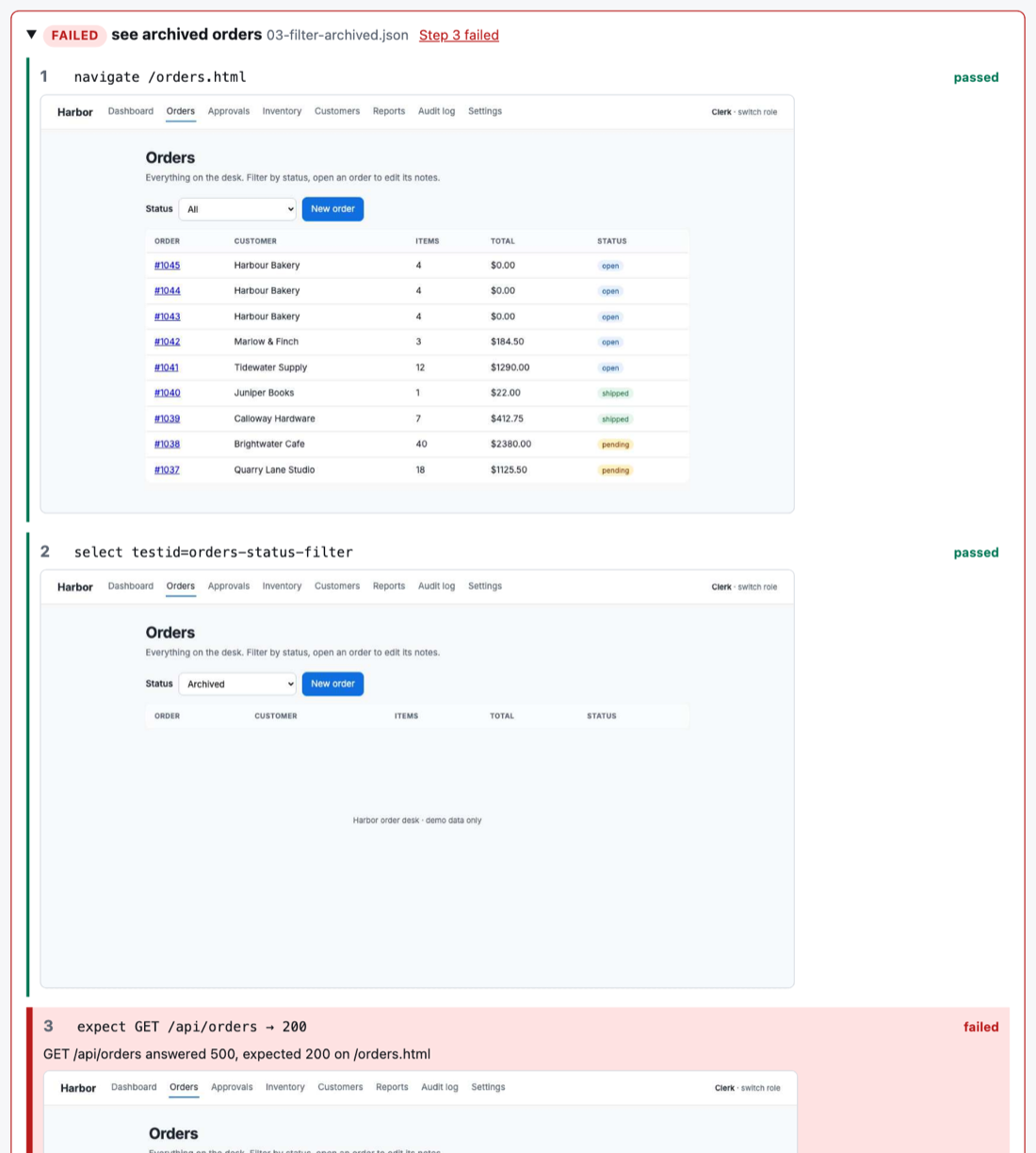Click pending badge in the Brightwater Cafe row
Viewport: 1036px width, 1153px height.
[x=615, y=445]
